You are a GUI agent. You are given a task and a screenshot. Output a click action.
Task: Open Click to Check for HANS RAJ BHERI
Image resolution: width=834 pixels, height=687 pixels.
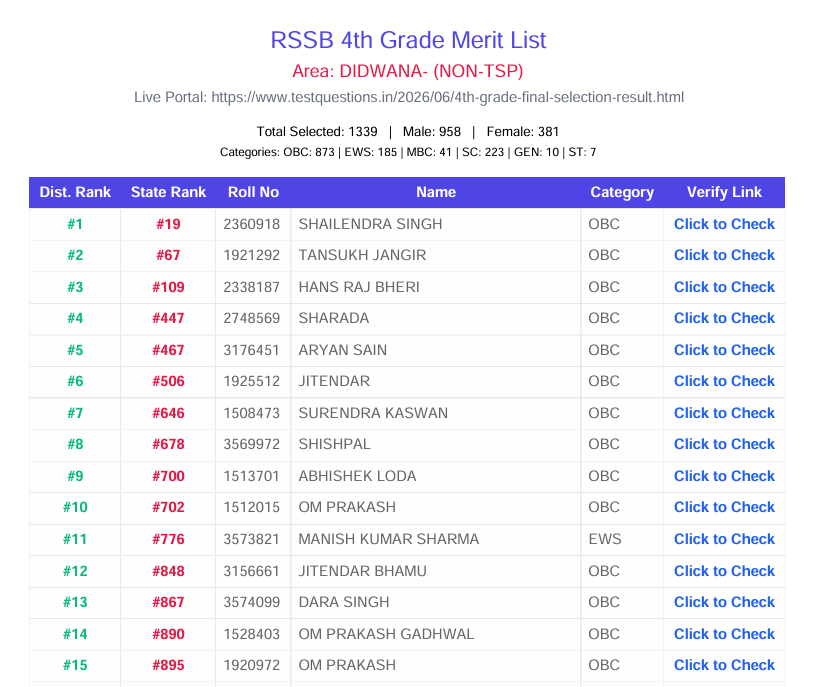(724, 287)
